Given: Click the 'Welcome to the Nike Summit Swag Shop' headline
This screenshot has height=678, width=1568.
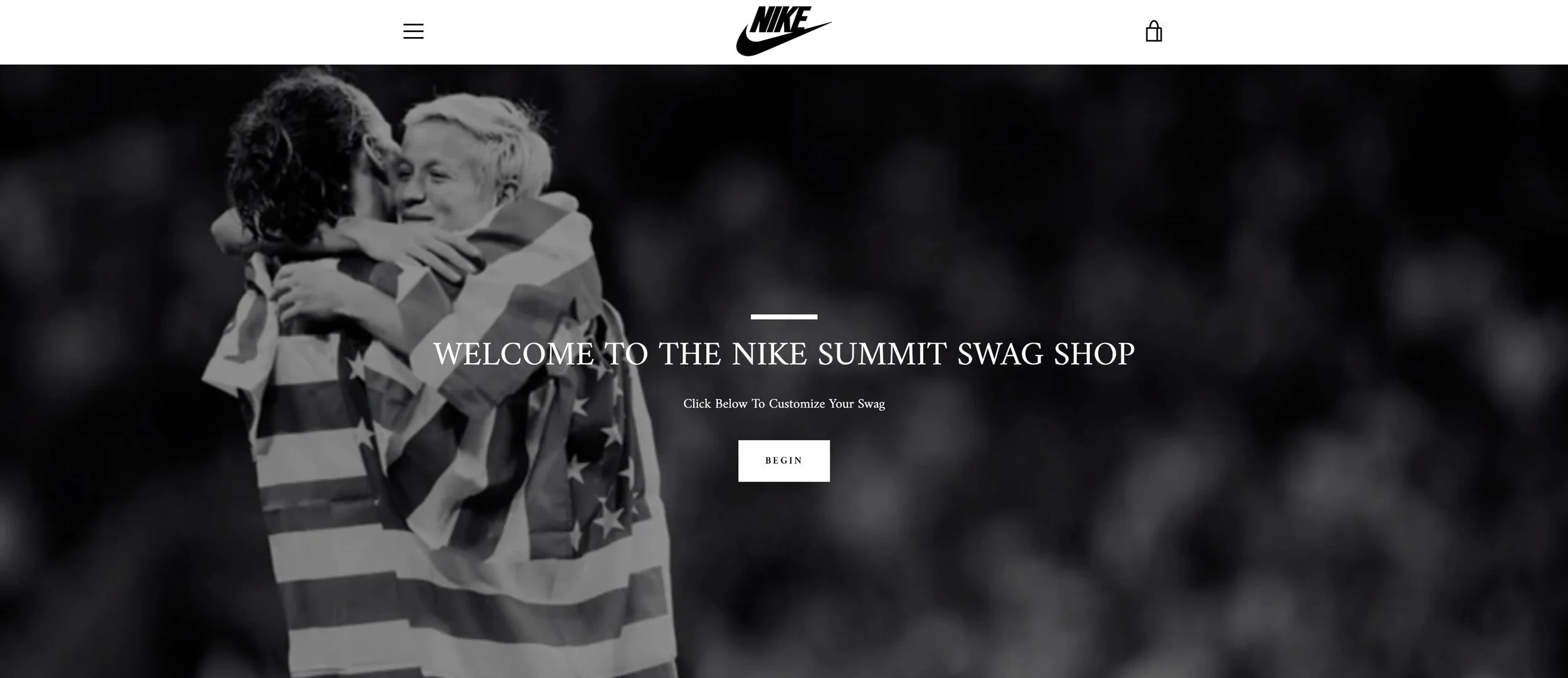Looking at the screenshot, I should click(784, 354).
